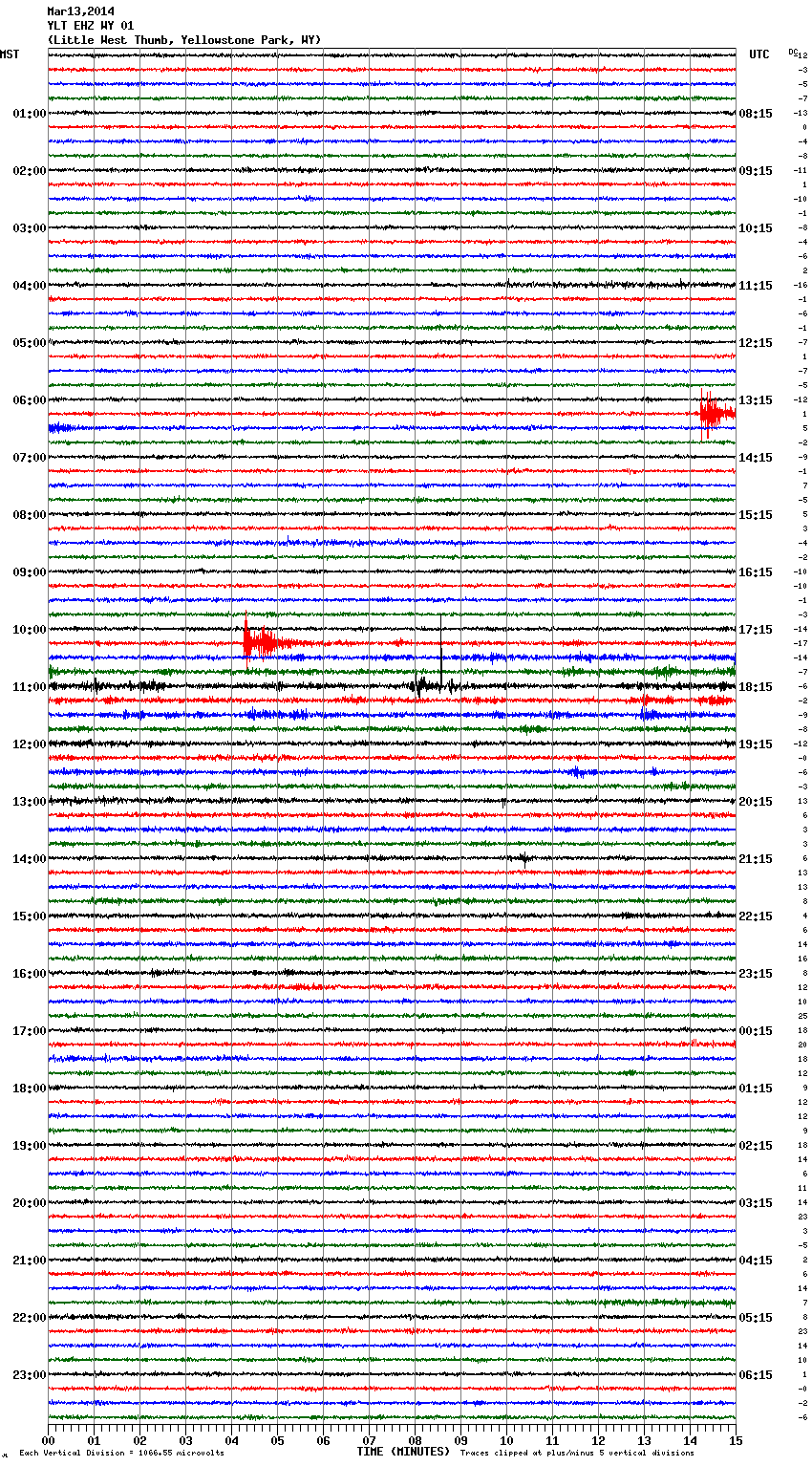This screenshot has width=812, height=1466.
Task: Select the 09:00 MST time label
Action: pos(29,572)
